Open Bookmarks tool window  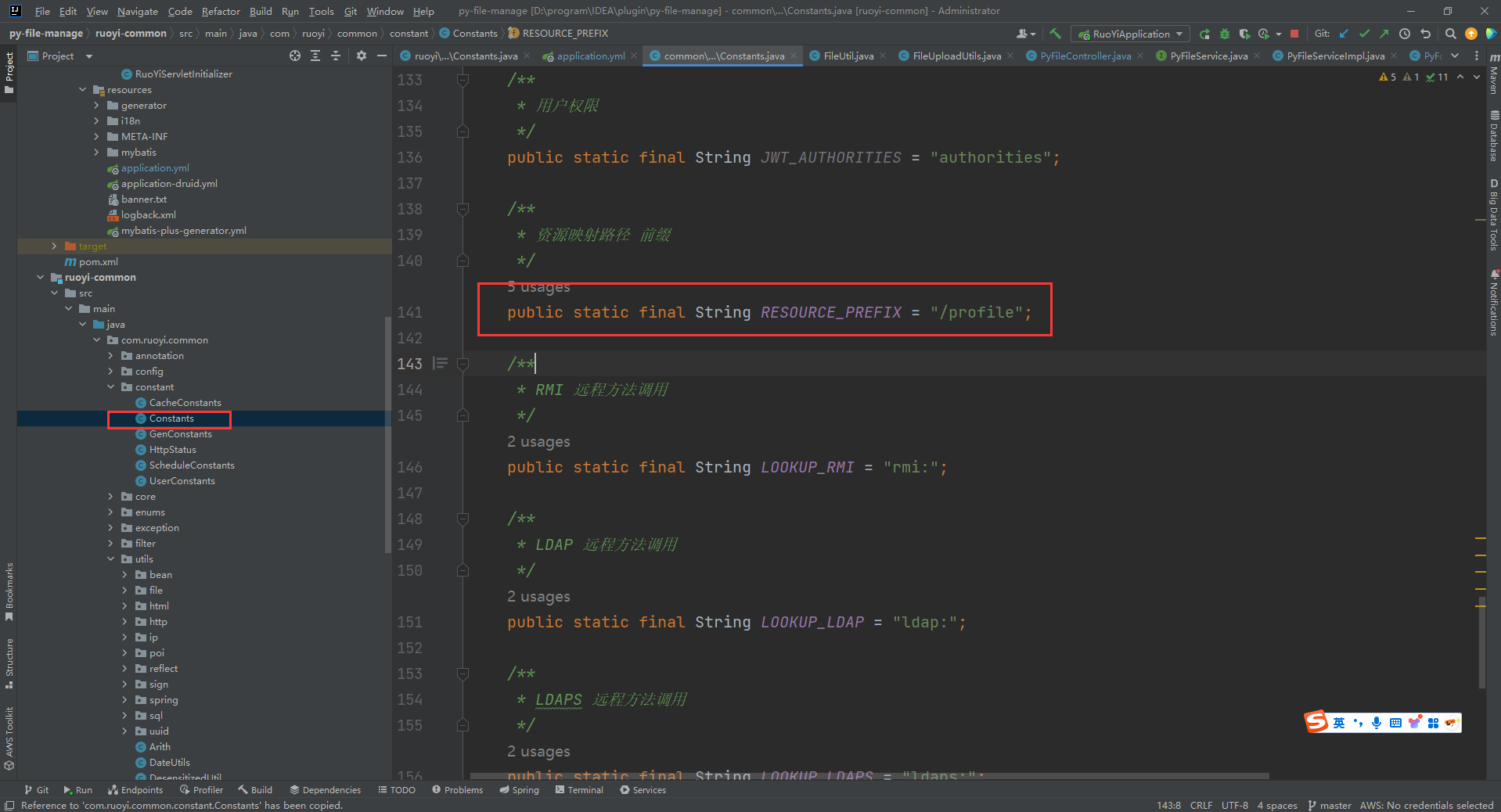pos(9,592)
